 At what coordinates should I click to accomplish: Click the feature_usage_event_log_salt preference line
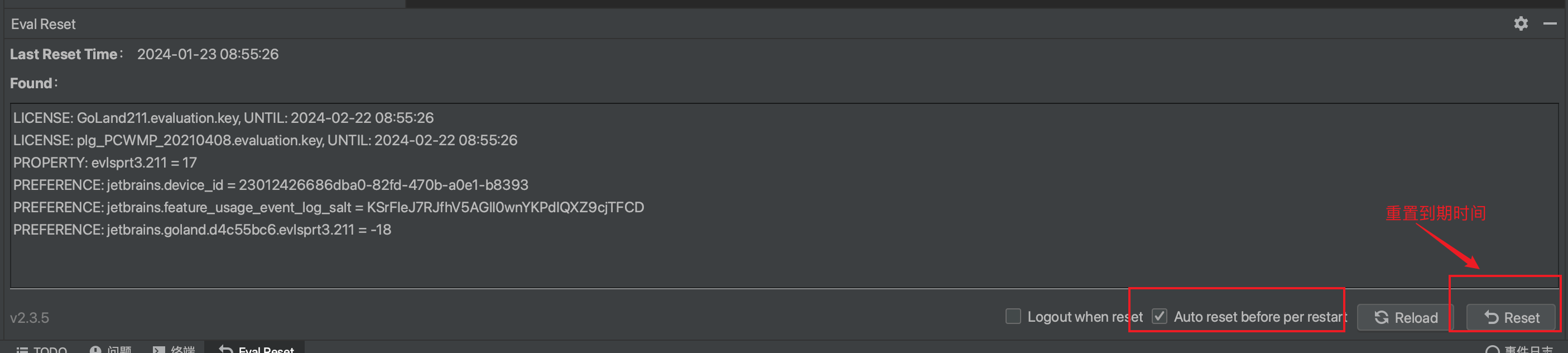pyautogui.click(x=329, y=207)
